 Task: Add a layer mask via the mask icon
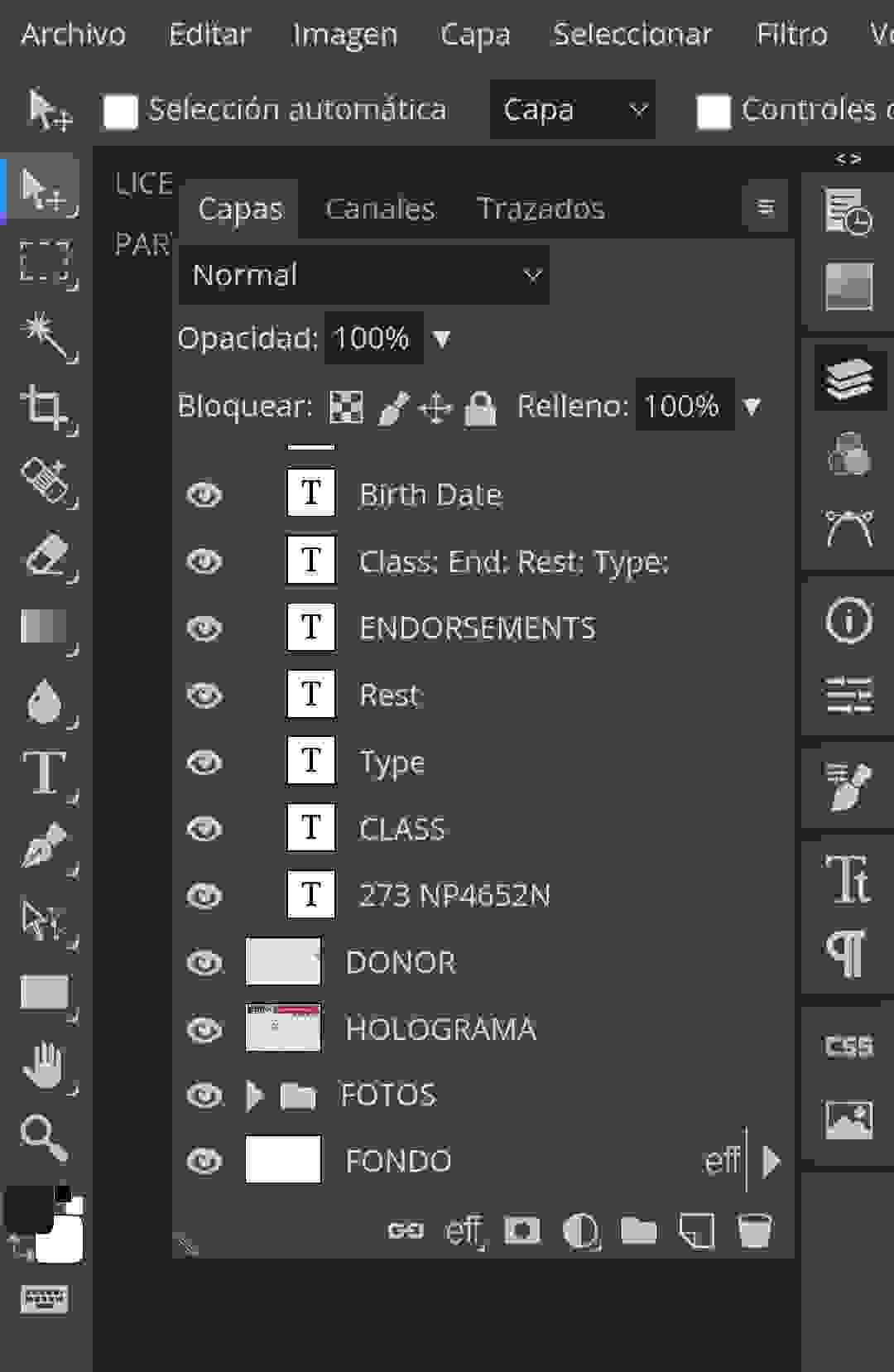click(x=522, y=1230)
